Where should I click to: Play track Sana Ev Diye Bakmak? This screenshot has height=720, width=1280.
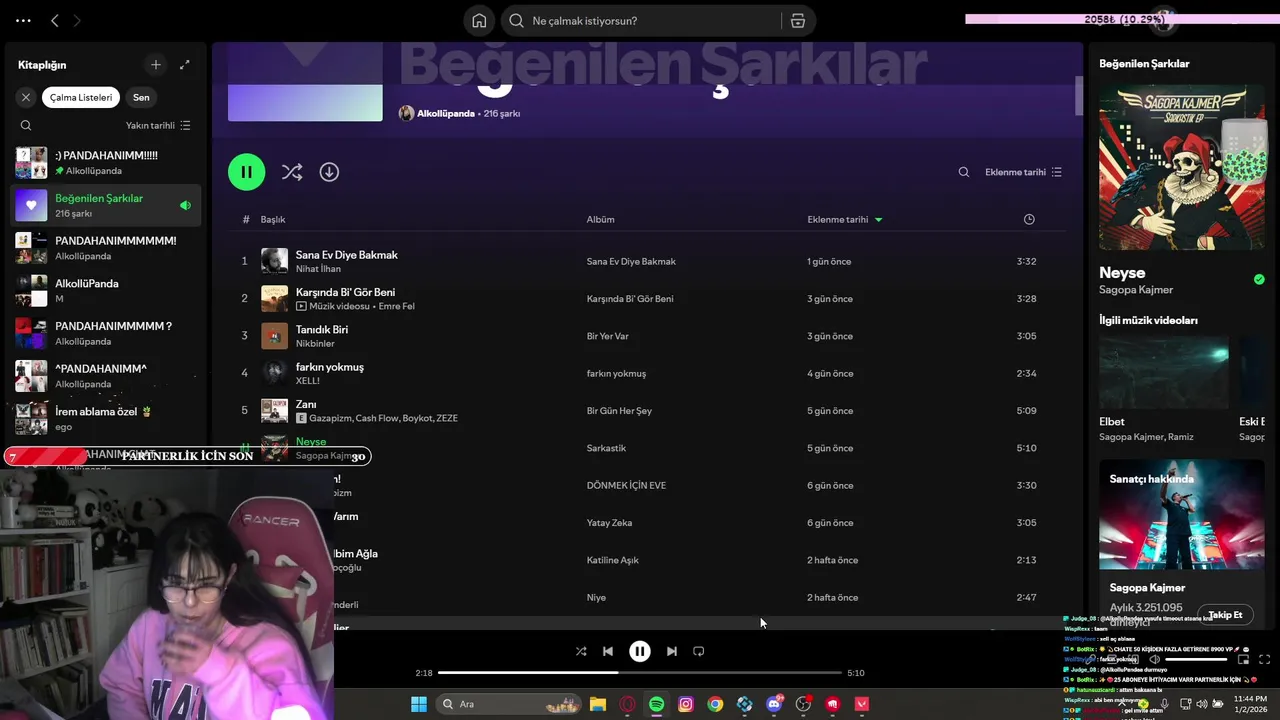(x=346, y=255)
